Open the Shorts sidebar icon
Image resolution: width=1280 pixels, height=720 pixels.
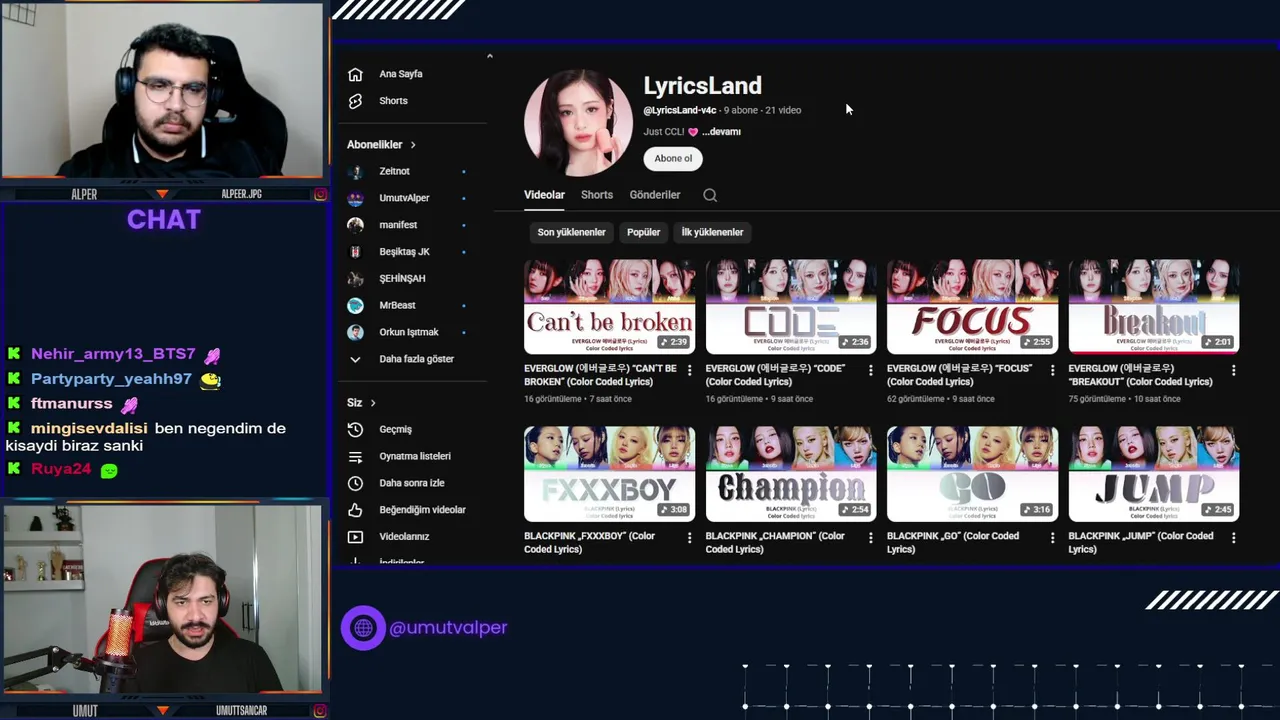tap(355, 101)
